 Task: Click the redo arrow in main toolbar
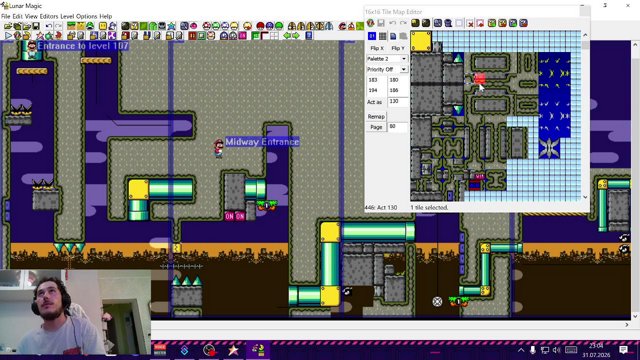[58, 26]
